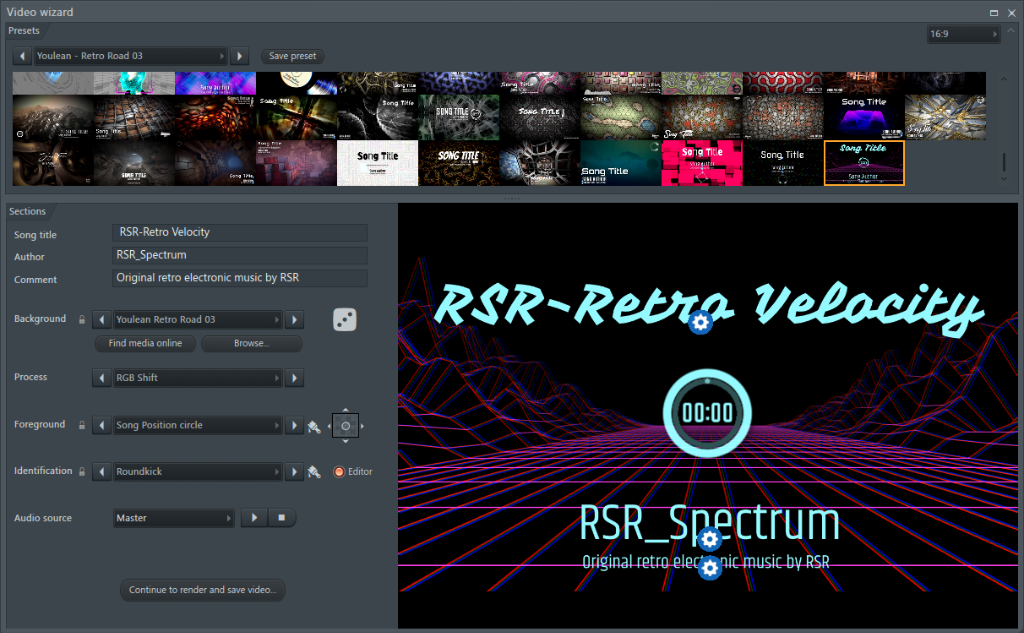
Task: Click Find media online
Action: 145,343
